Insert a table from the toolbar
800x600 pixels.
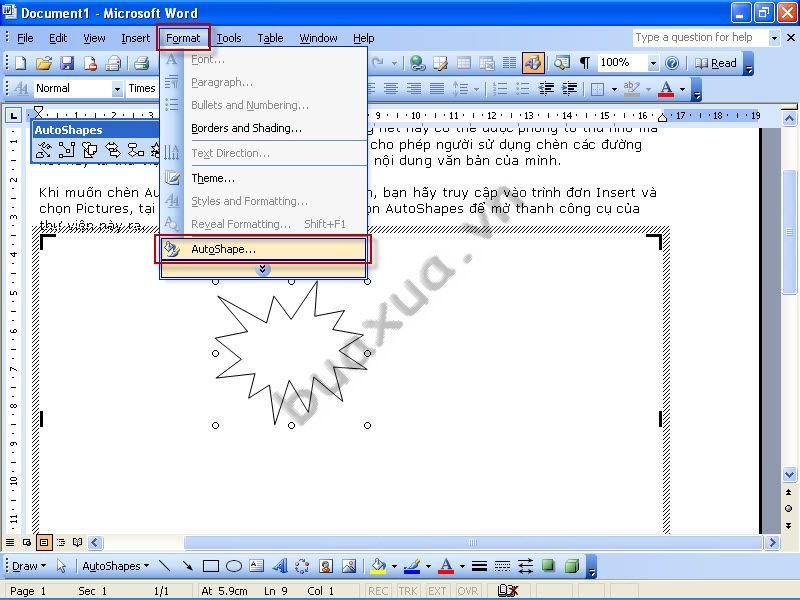464,63
